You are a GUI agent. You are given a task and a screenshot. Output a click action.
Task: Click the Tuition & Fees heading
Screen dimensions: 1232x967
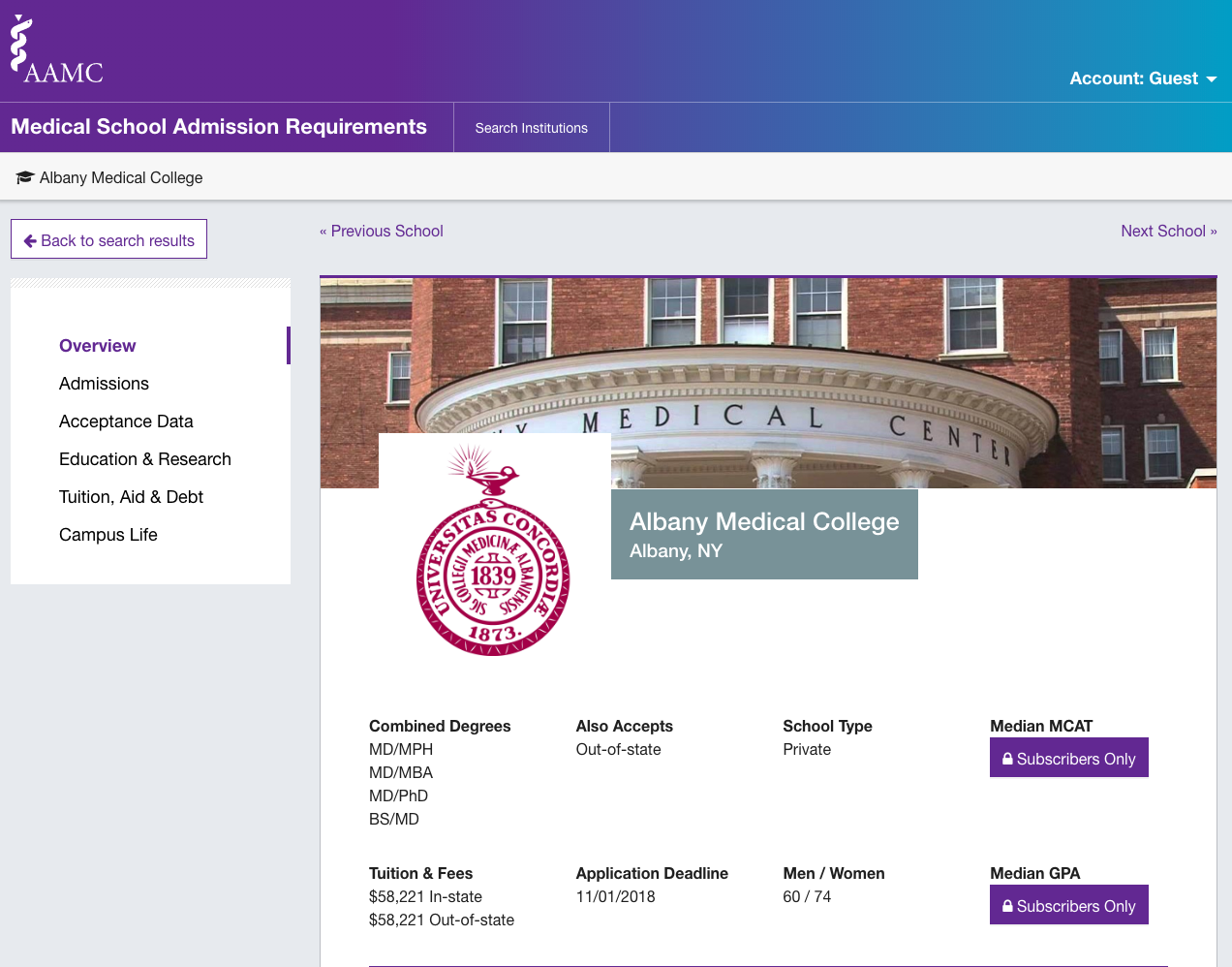[x=421, y=873]
